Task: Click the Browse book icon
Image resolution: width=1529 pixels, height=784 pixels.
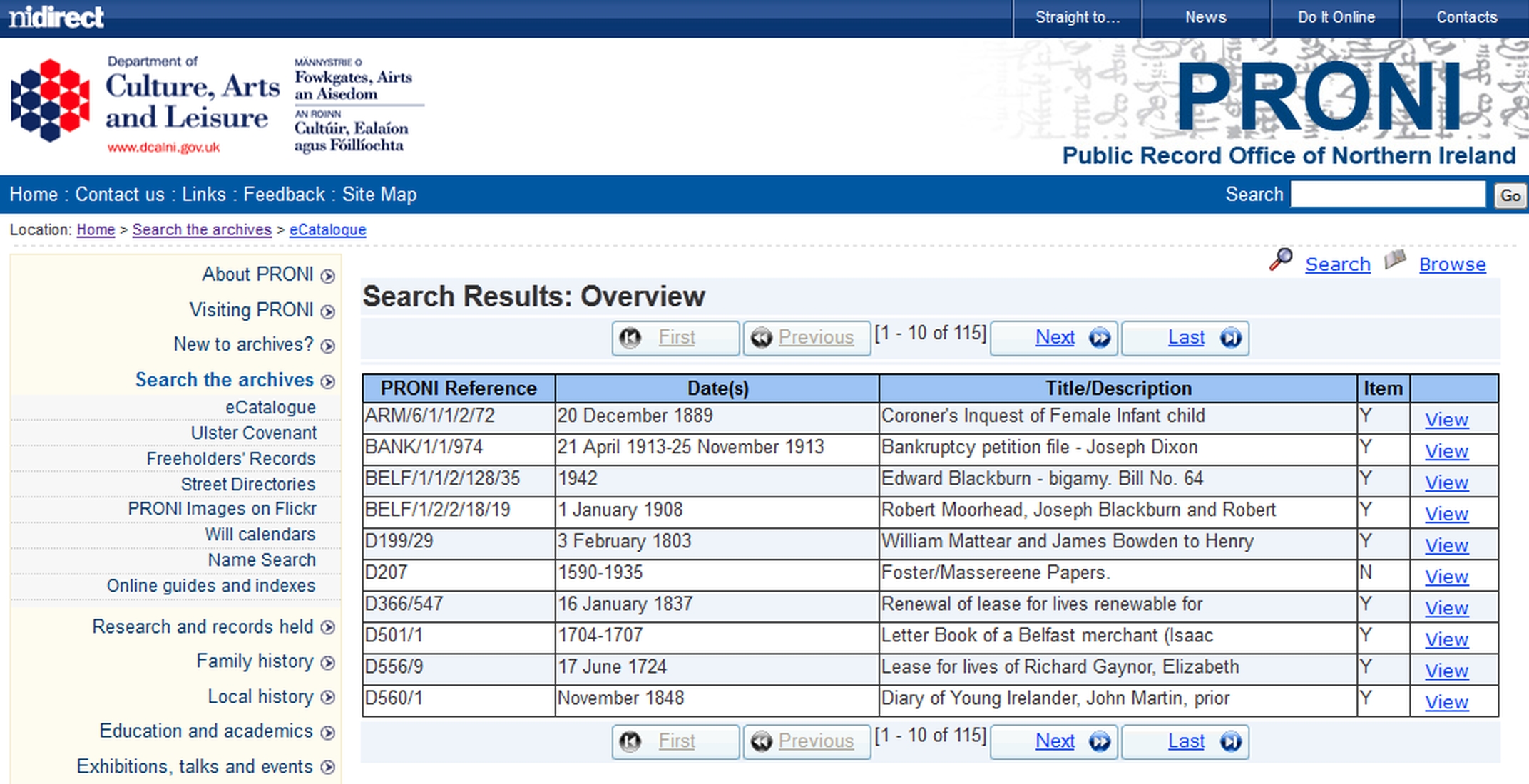Action: tap(1395, 259)
